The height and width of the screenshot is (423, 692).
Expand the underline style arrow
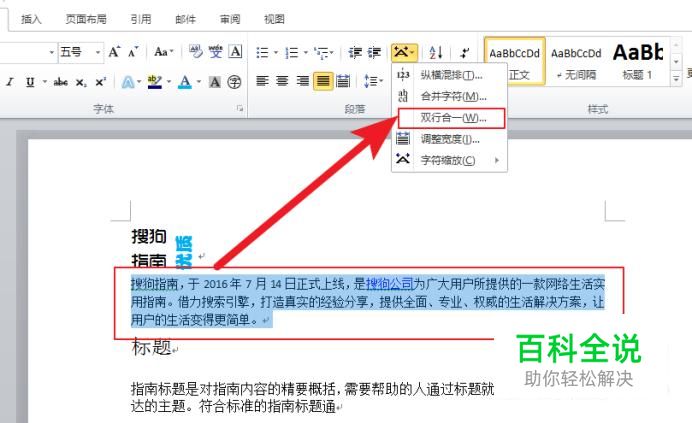pyautogui.click(x=45, y=82)
